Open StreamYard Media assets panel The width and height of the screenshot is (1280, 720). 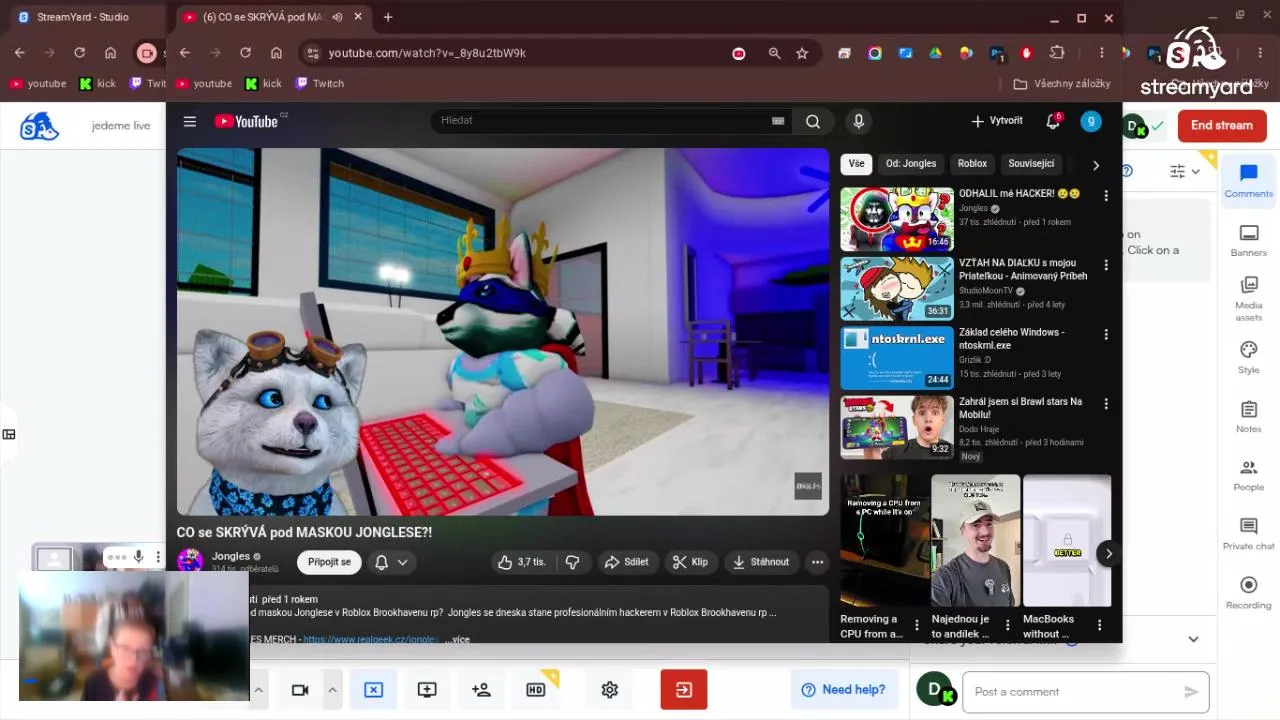(x=1248, y=299)
